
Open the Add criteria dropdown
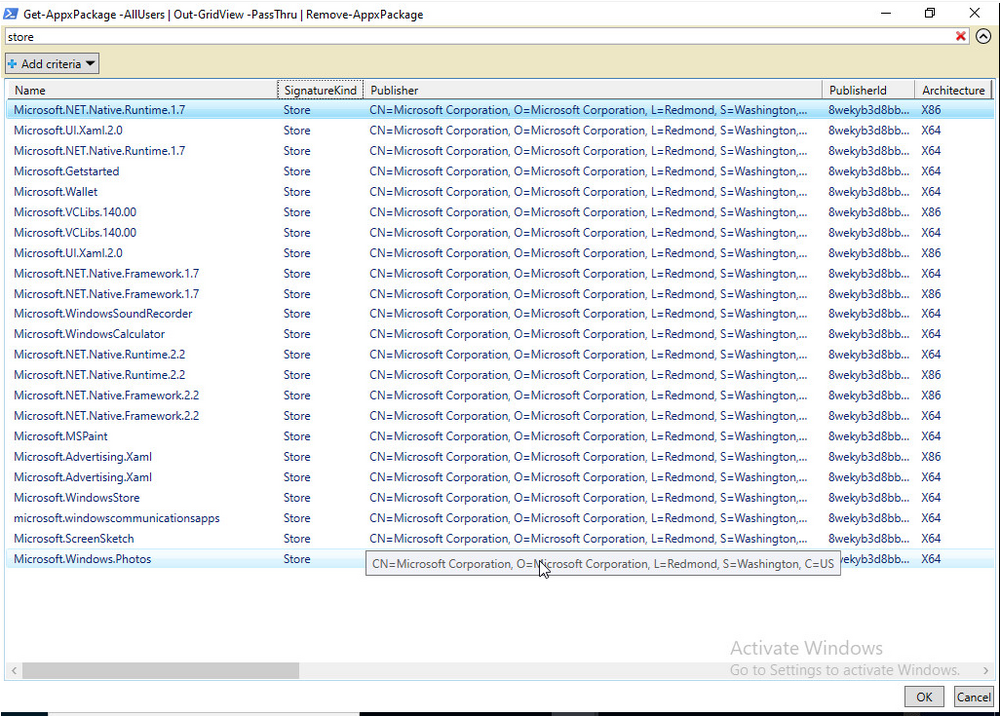coord(52,64)
